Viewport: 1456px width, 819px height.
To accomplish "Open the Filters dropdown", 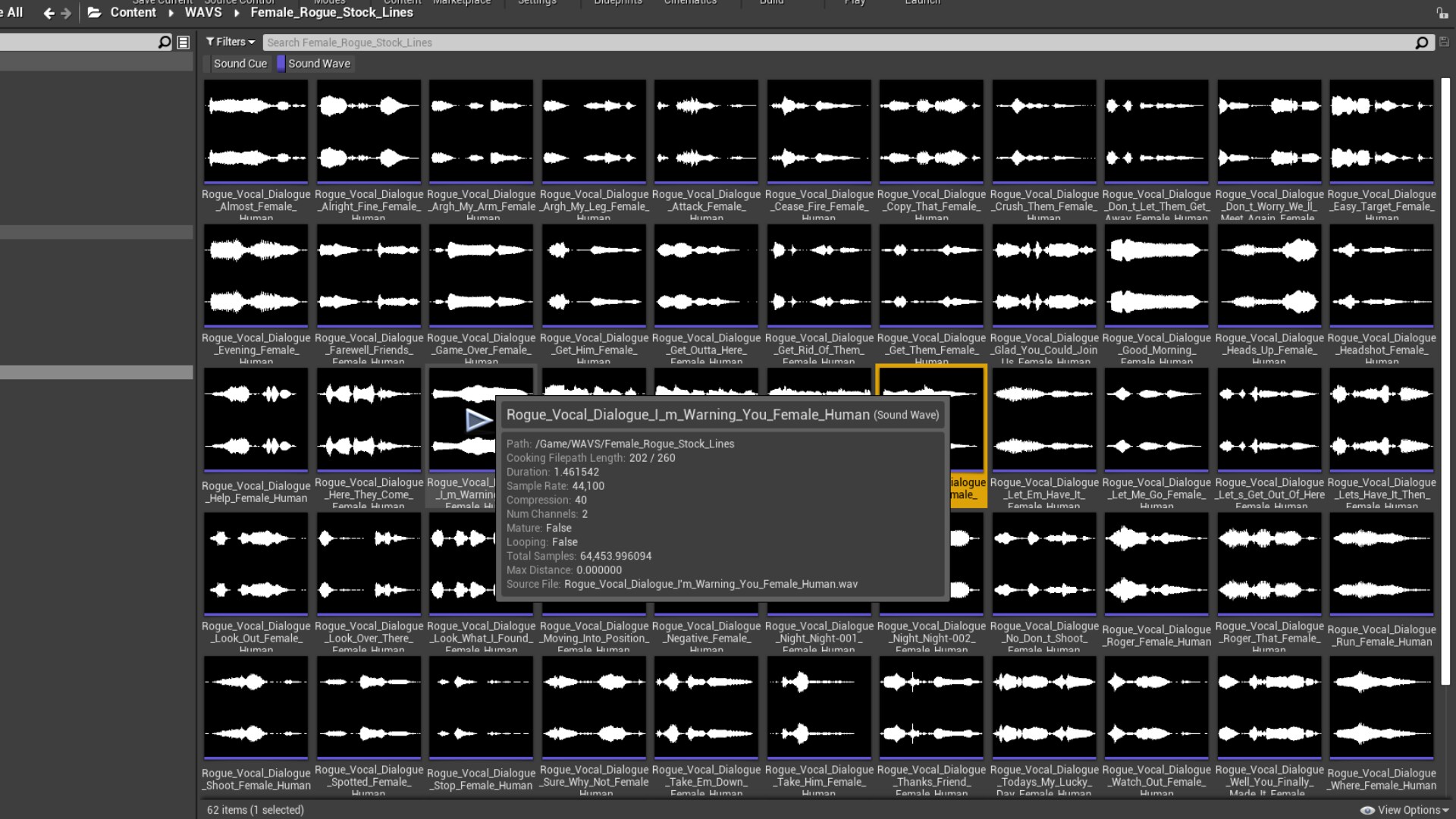I will point(231,42).
